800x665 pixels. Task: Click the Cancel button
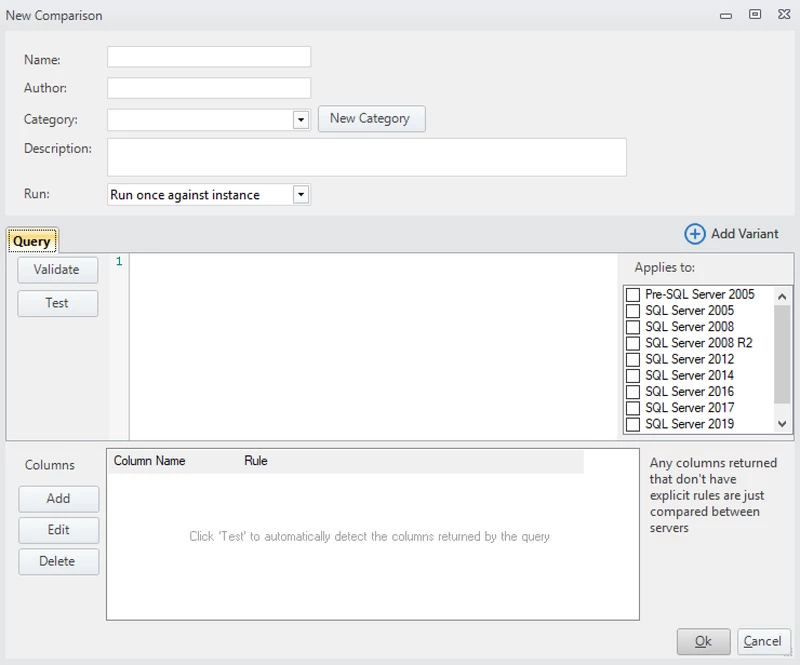pyautogui.click(x=763, y=641)
